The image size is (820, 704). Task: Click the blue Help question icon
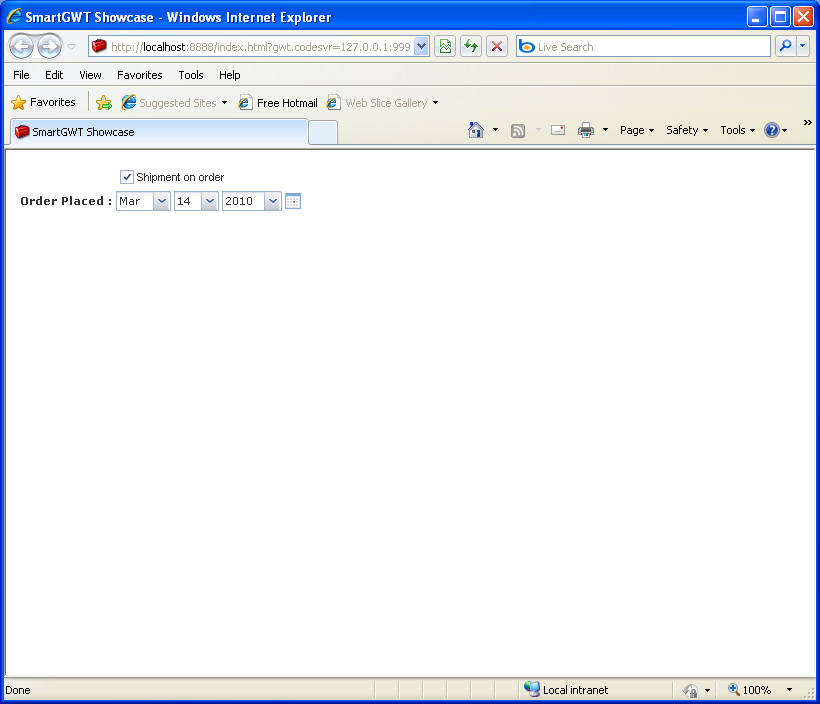tap(772, 130)
